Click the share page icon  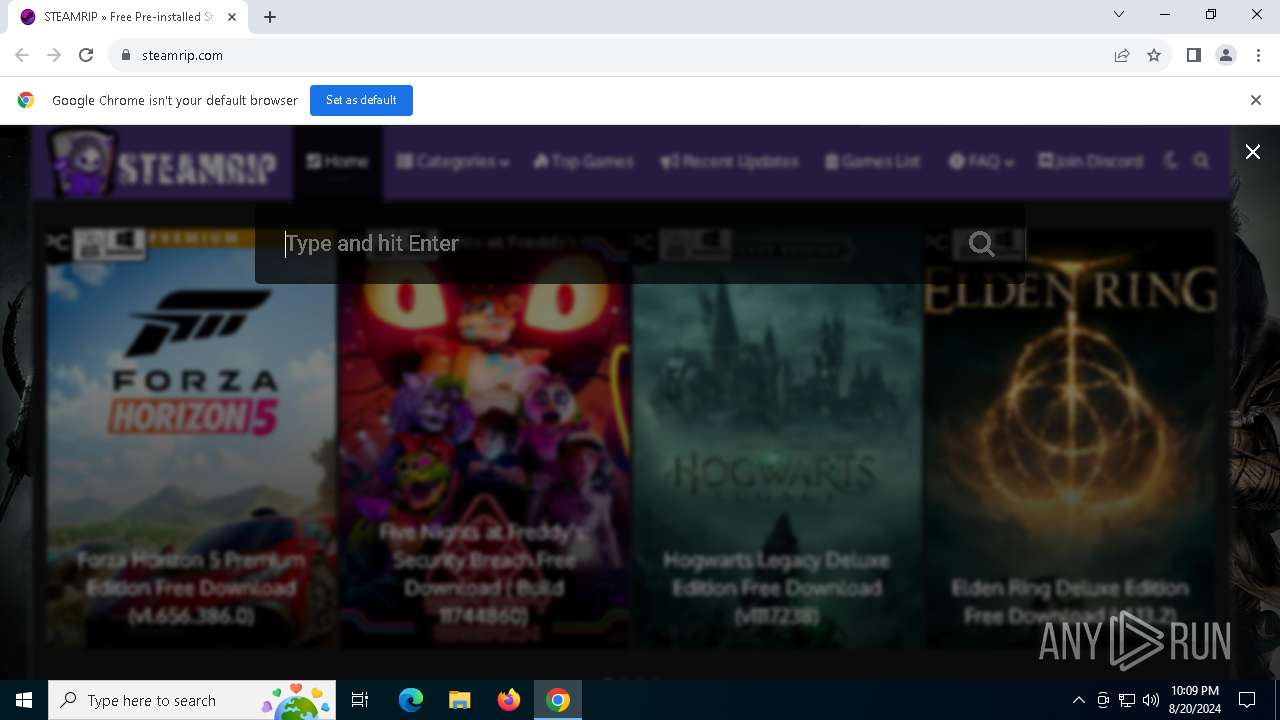pos(1122,55)
